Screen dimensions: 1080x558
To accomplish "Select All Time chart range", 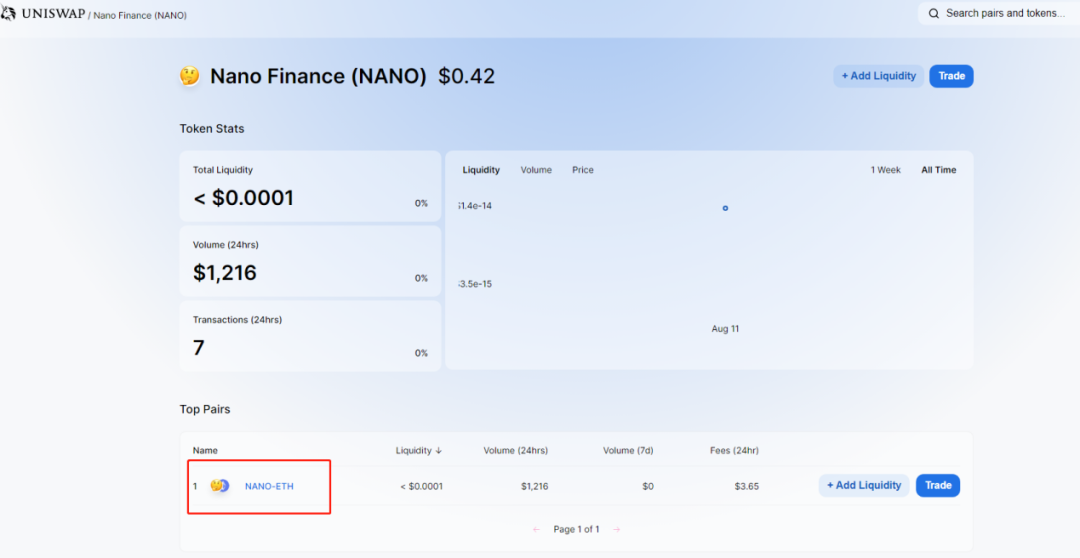I will pyautogui.click(x=939, y=170).
